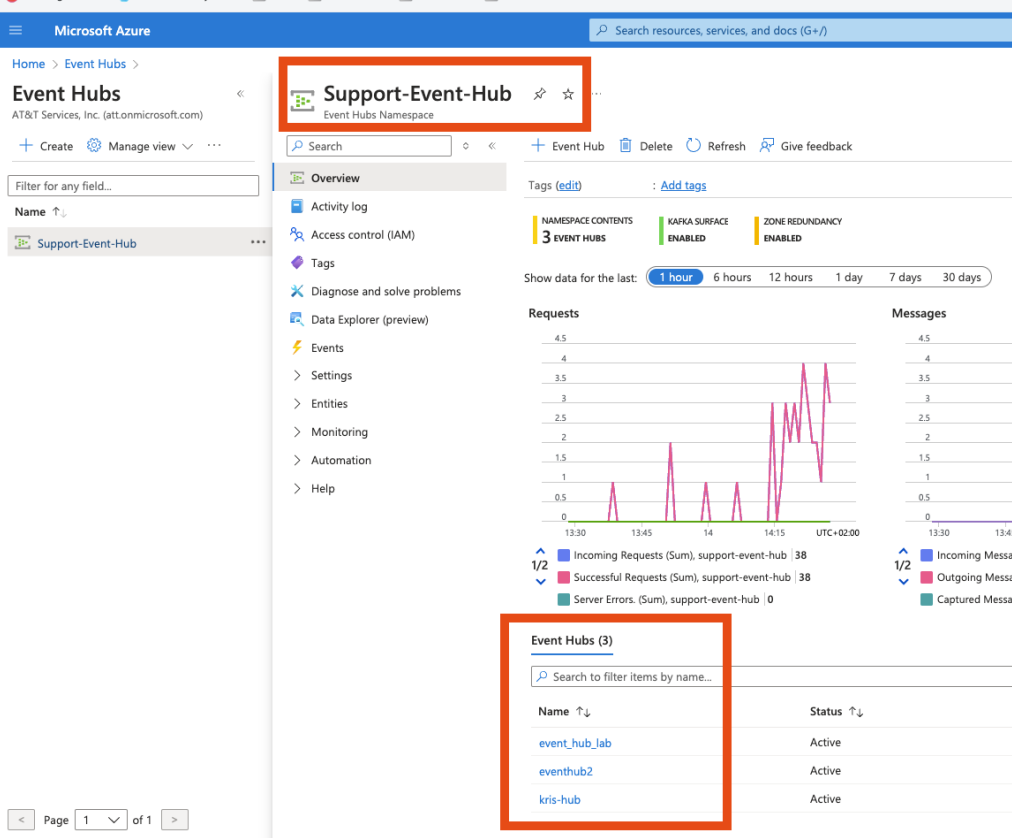The image size is (1012, 838).
Task: Sort the namespace list by Name arrows
Action: tap(59, 212)
